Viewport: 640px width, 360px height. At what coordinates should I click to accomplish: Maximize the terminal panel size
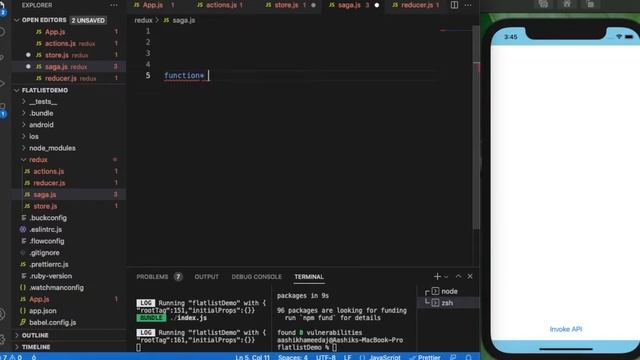(x=458, y=276)
